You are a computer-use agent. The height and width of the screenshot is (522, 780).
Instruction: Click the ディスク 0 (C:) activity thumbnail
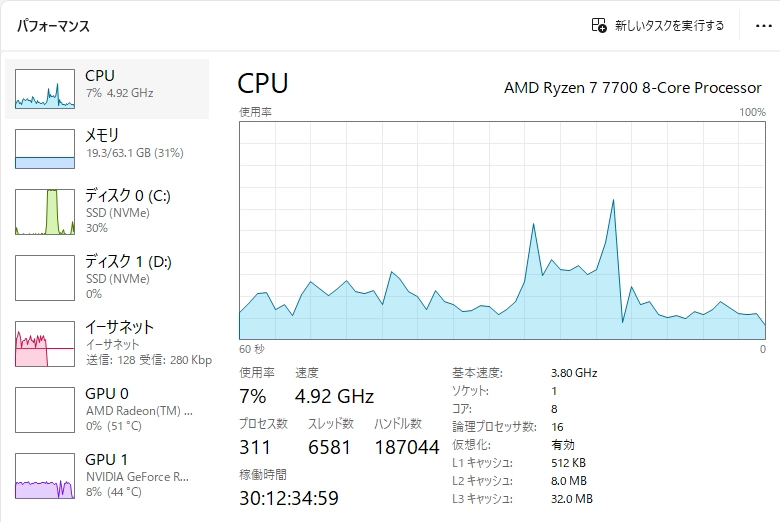click(x=45, y=212)
